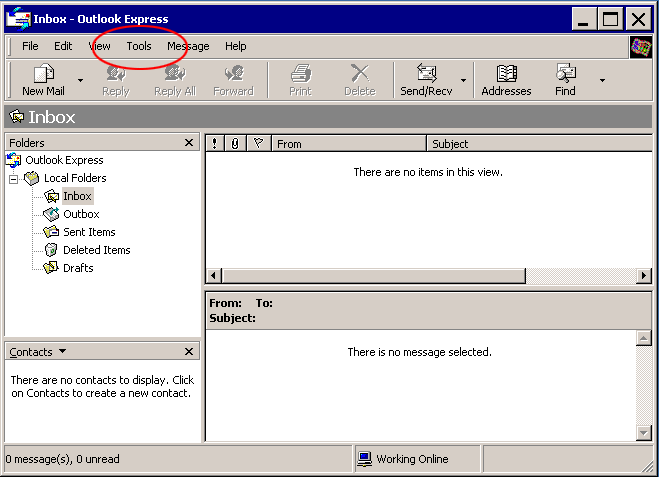Open the Tools menu
The height and width of the screenshot is (477, 659).
[139, 46]
